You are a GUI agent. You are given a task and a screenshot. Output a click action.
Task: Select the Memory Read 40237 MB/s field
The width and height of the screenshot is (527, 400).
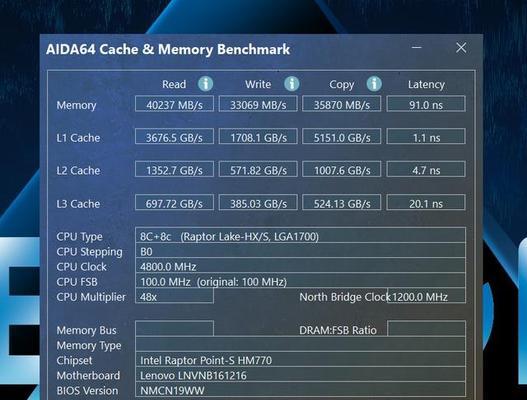[174, 104]
